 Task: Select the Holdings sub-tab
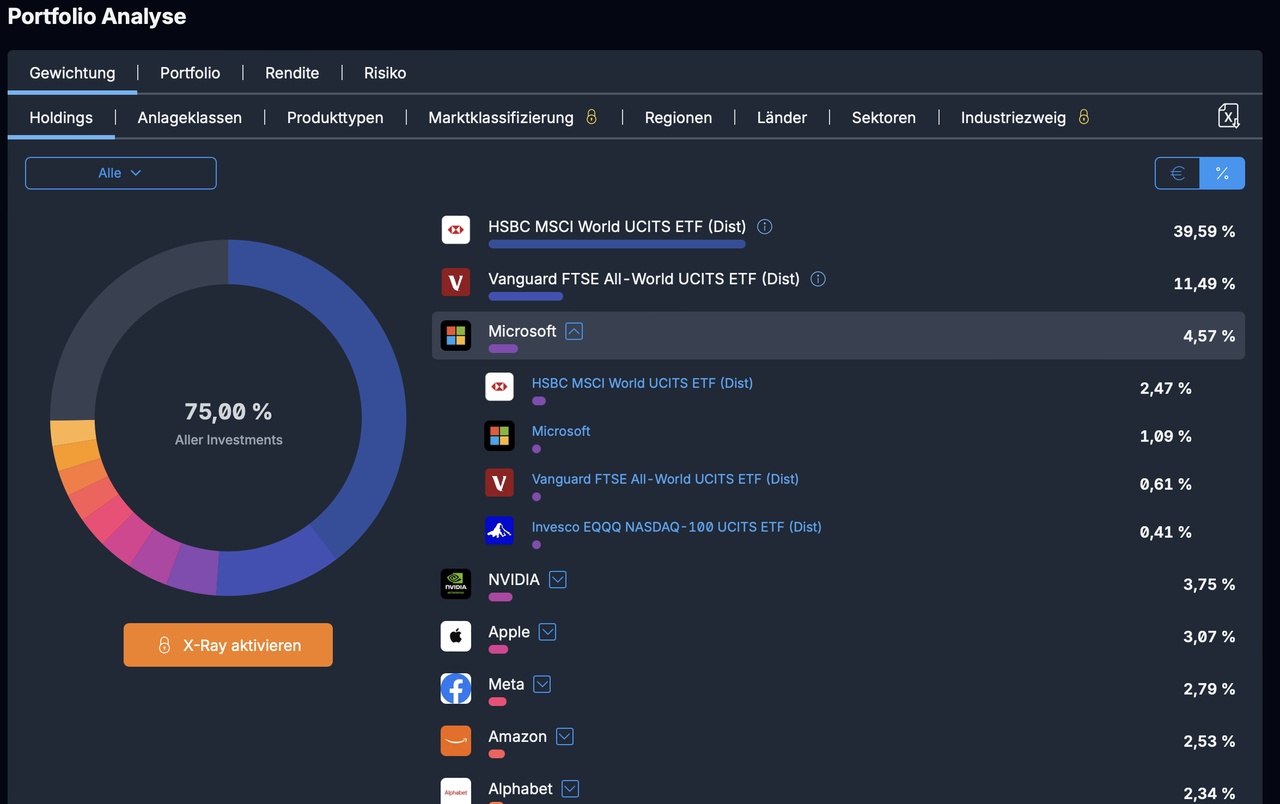click(61, 117)
